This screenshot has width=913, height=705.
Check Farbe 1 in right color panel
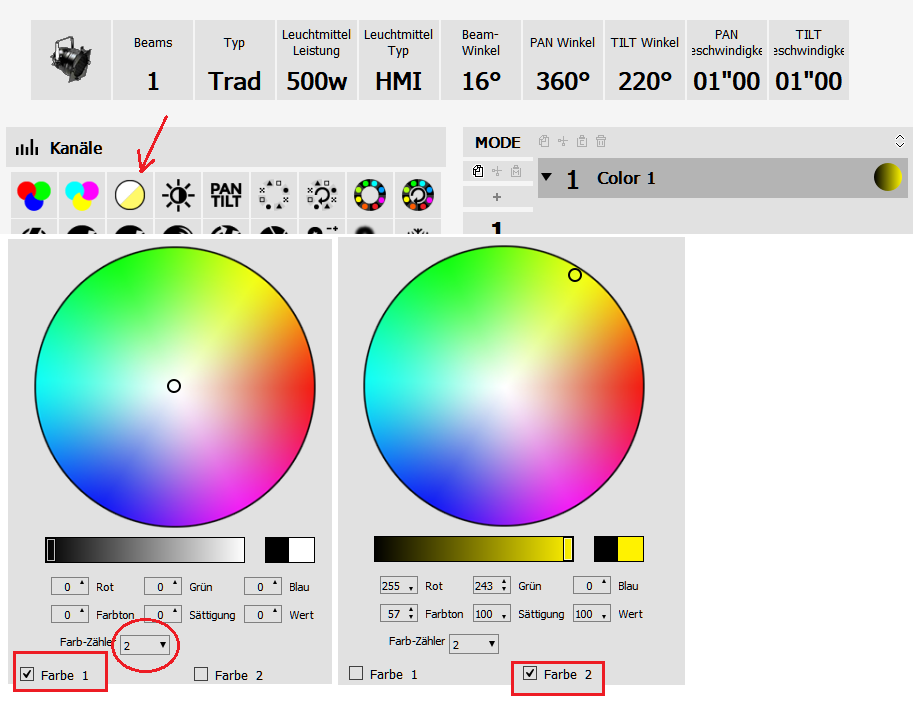356,674
